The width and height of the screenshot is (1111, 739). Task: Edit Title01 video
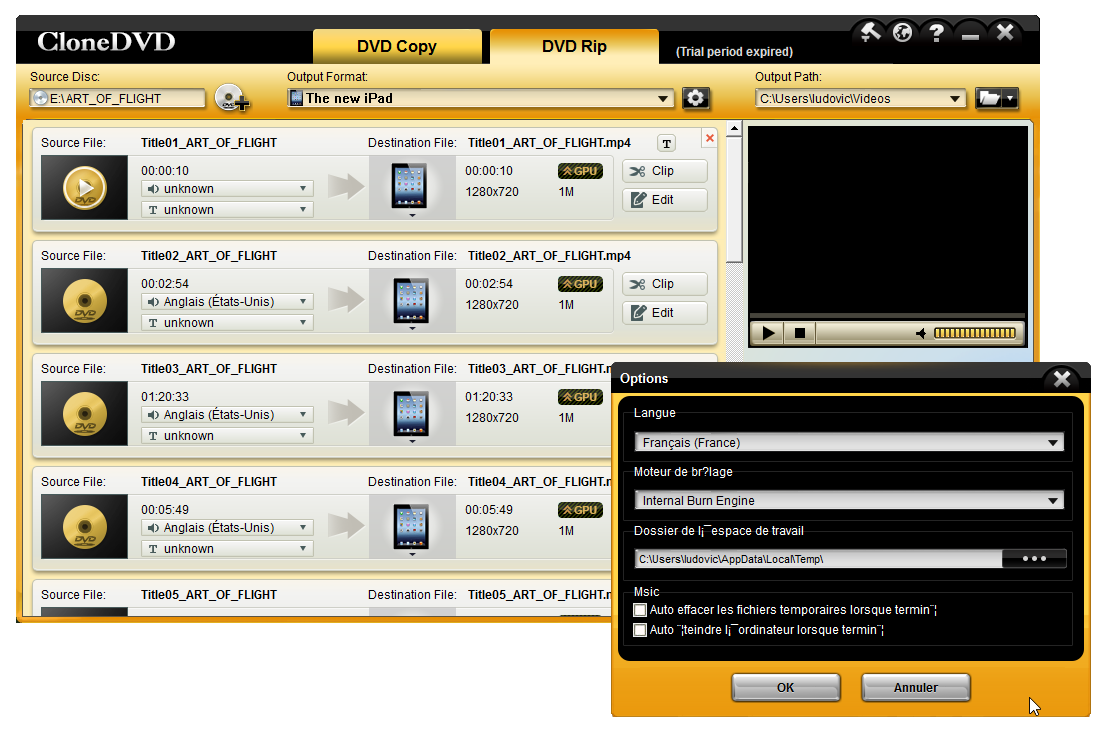pos(665,200)
